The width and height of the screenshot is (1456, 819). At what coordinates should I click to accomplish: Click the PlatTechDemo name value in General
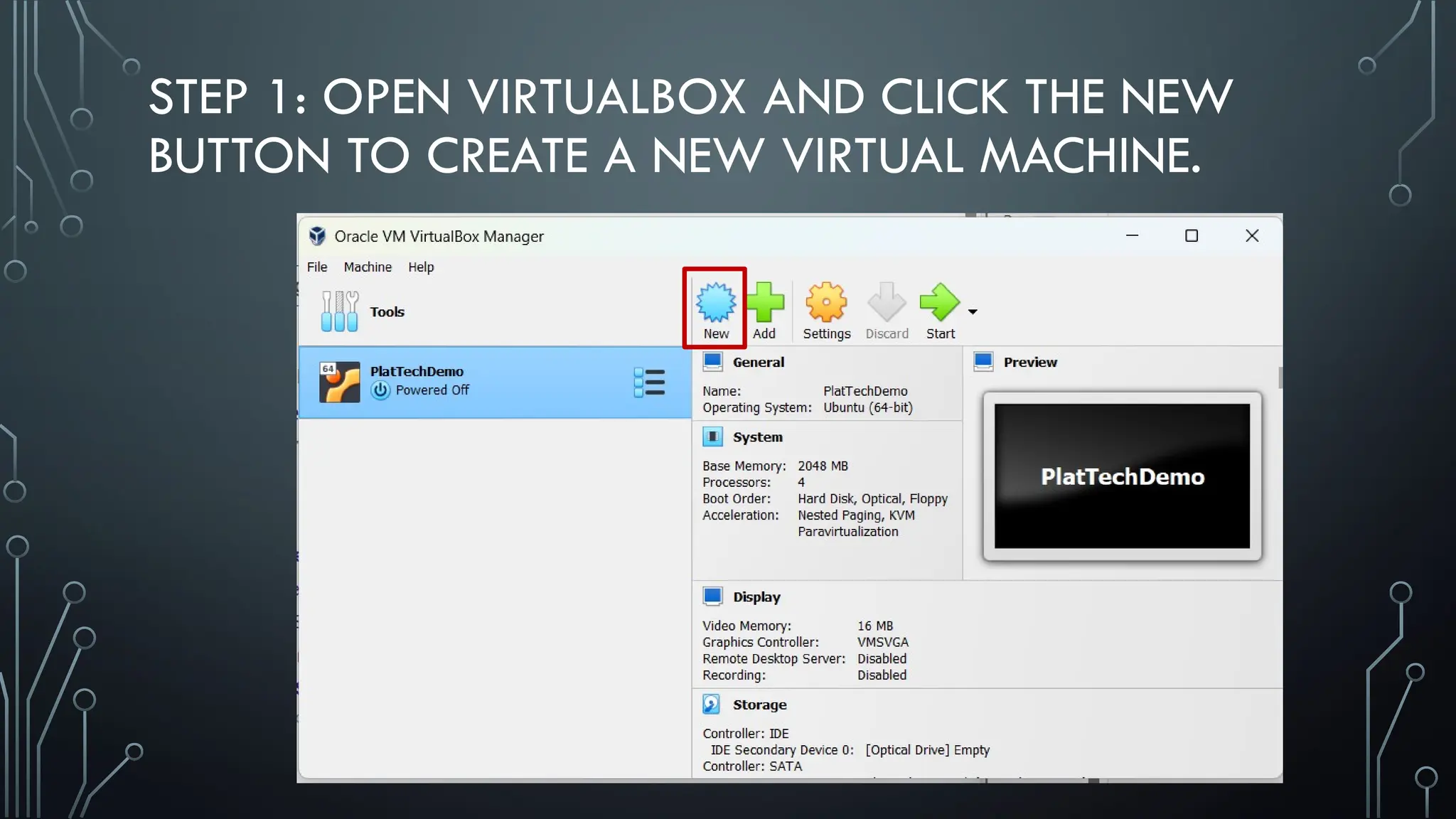(865, 391)
